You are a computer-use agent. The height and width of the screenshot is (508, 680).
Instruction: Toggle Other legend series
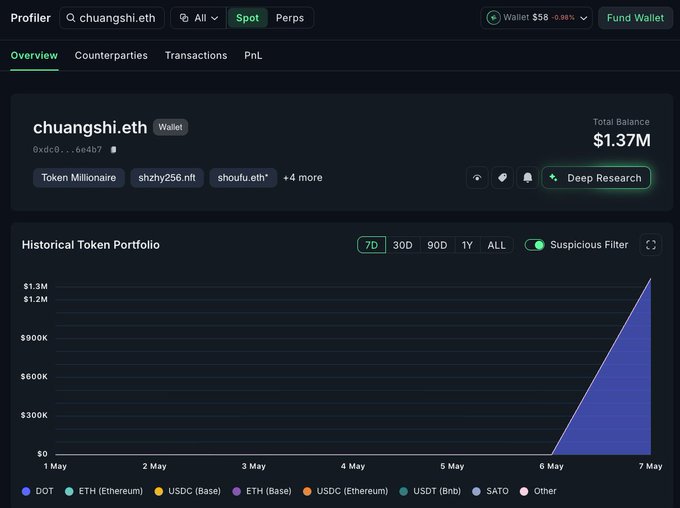[x=538, y=491]
